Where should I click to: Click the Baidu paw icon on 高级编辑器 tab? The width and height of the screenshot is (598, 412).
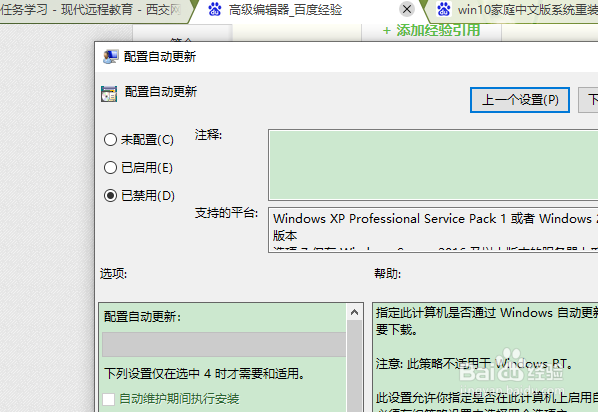215,9
